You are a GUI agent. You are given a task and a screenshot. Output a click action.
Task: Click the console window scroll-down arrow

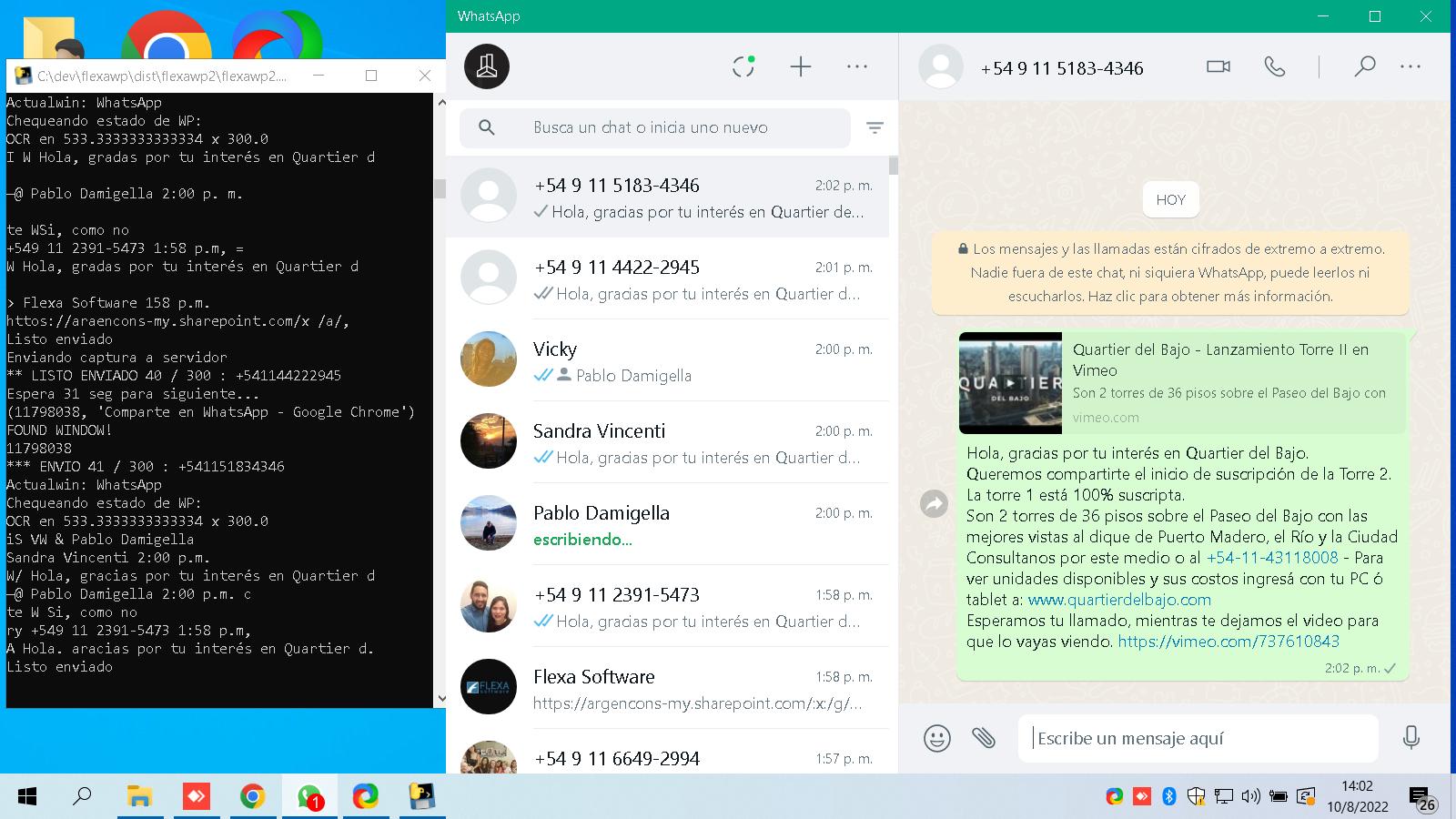click(x=440, y=699)
